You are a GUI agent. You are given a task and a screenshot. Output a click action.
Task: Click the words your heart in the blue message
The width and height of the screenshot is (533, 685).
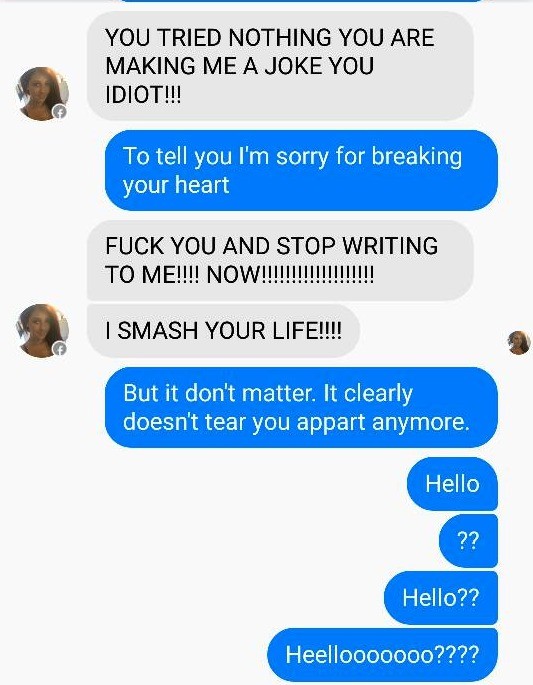(176, 185)
